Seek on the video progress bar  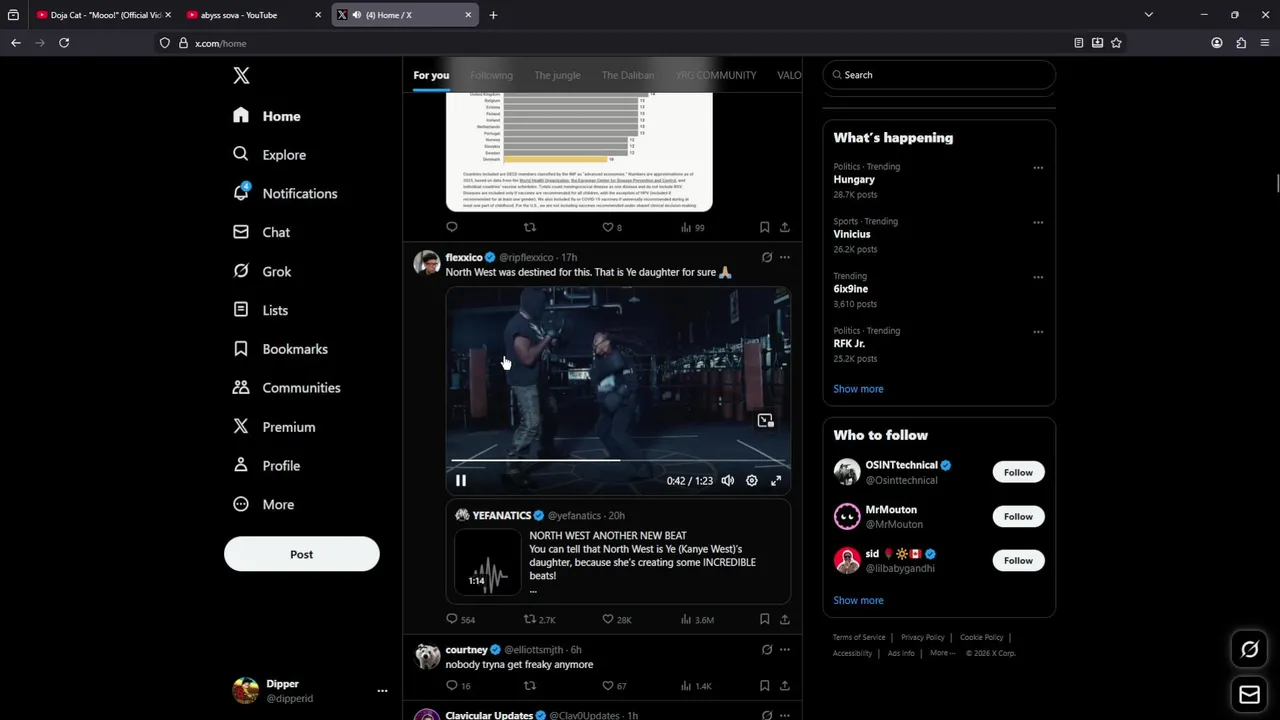618,460
